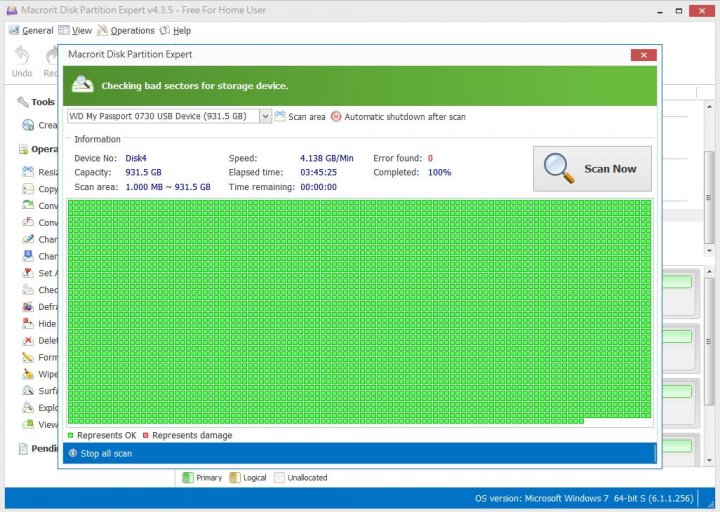The width and height of the screenshot is (720, 512).
Task: Click the Operations section icon in sidebar
Action: coord(23,149)
